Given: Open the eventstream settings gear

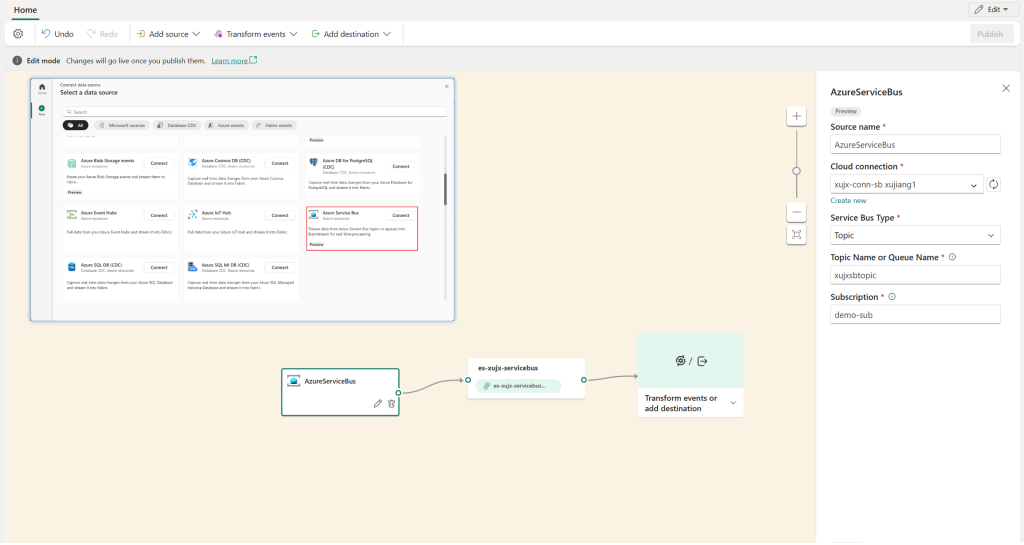Looking at the screenshot, I should 18,34.
